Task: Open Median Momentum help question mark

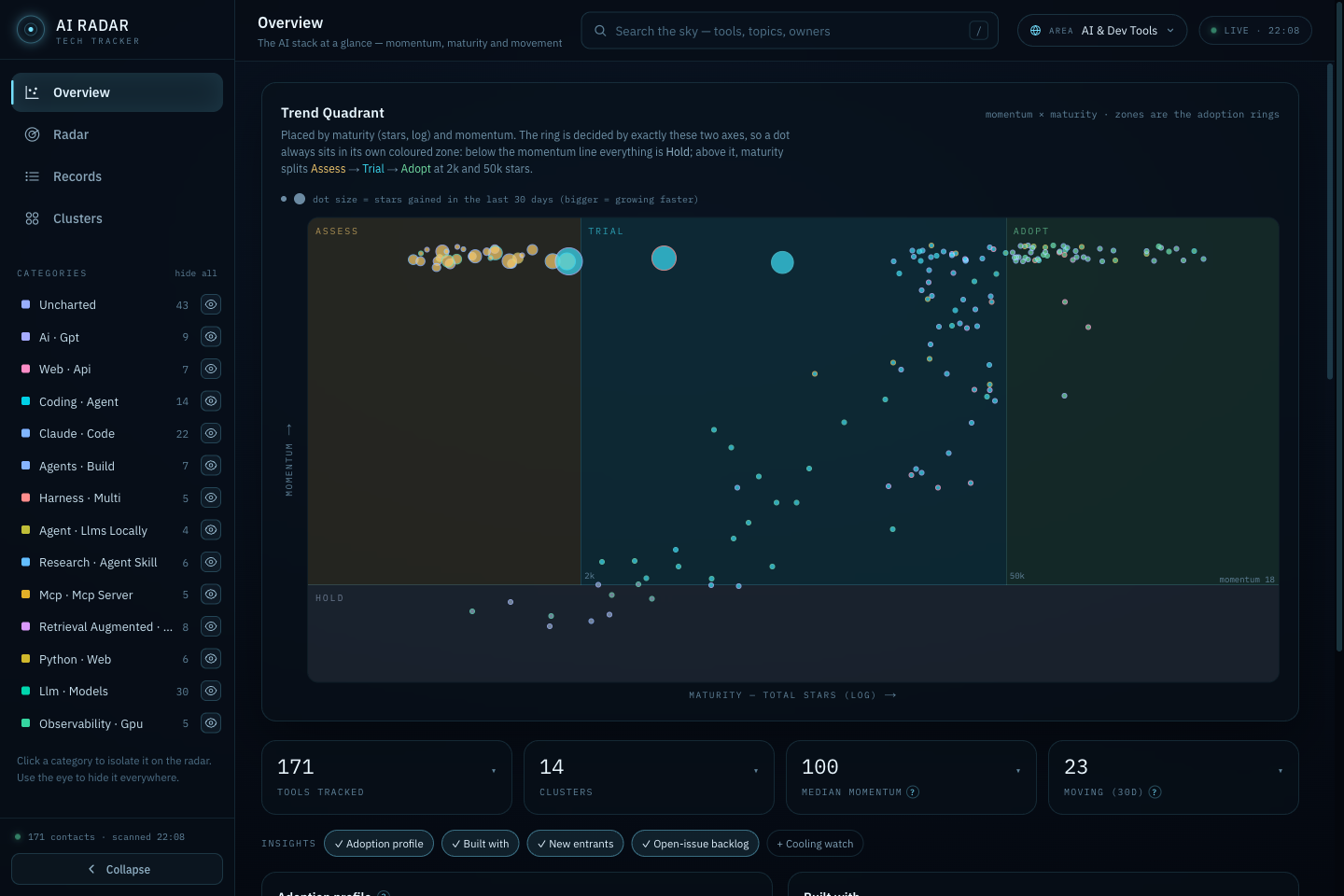Action: pyautogui.click(x=913, y=792)
